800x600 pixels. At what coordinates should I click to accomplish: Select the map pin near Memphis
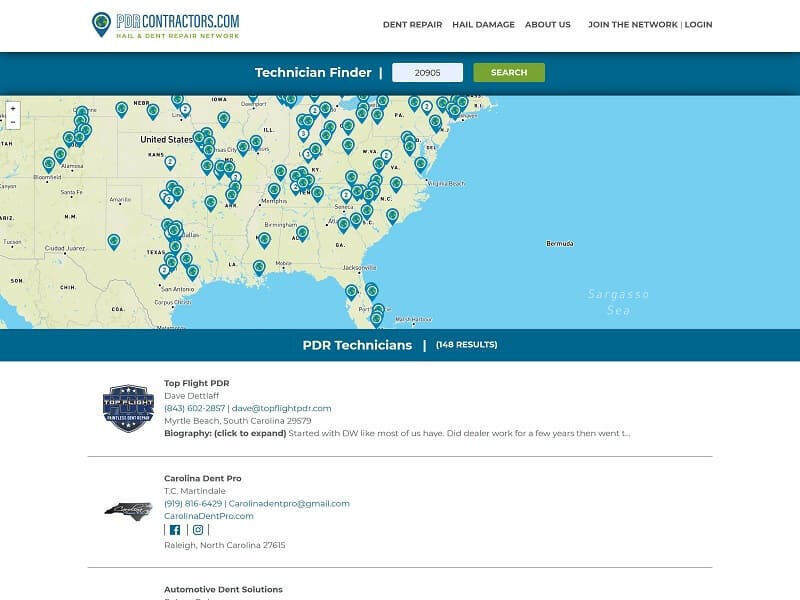[274, 191]
